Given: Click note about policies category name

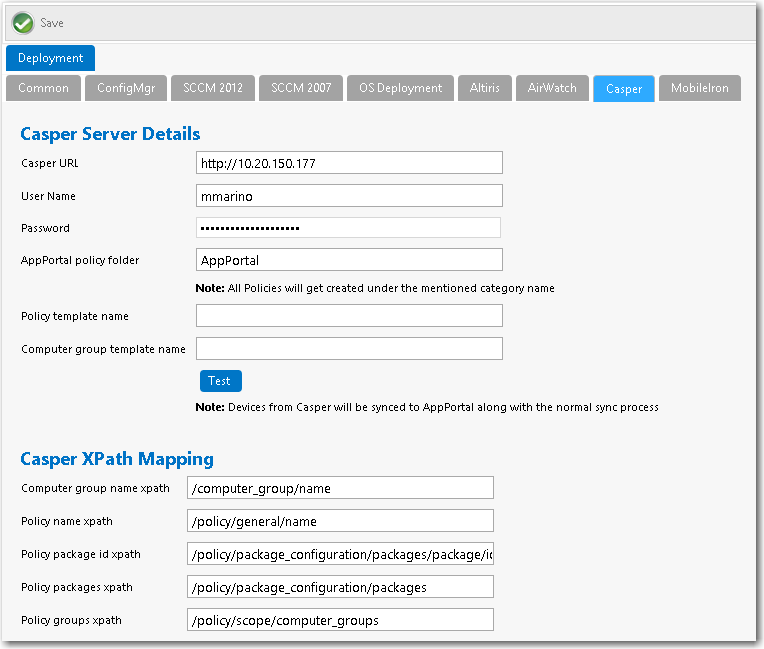Looking at the screenshot, I should tap(375, 288).
